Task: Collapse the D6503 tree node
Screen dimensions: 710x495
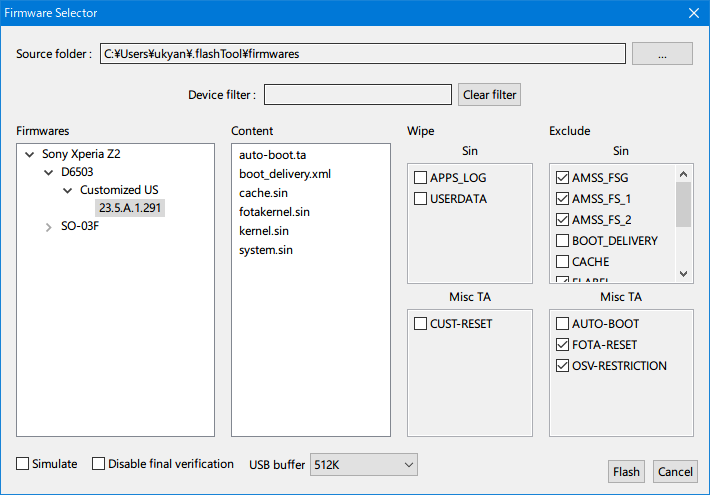Action: pyautogui.click(x=48, y=173)
